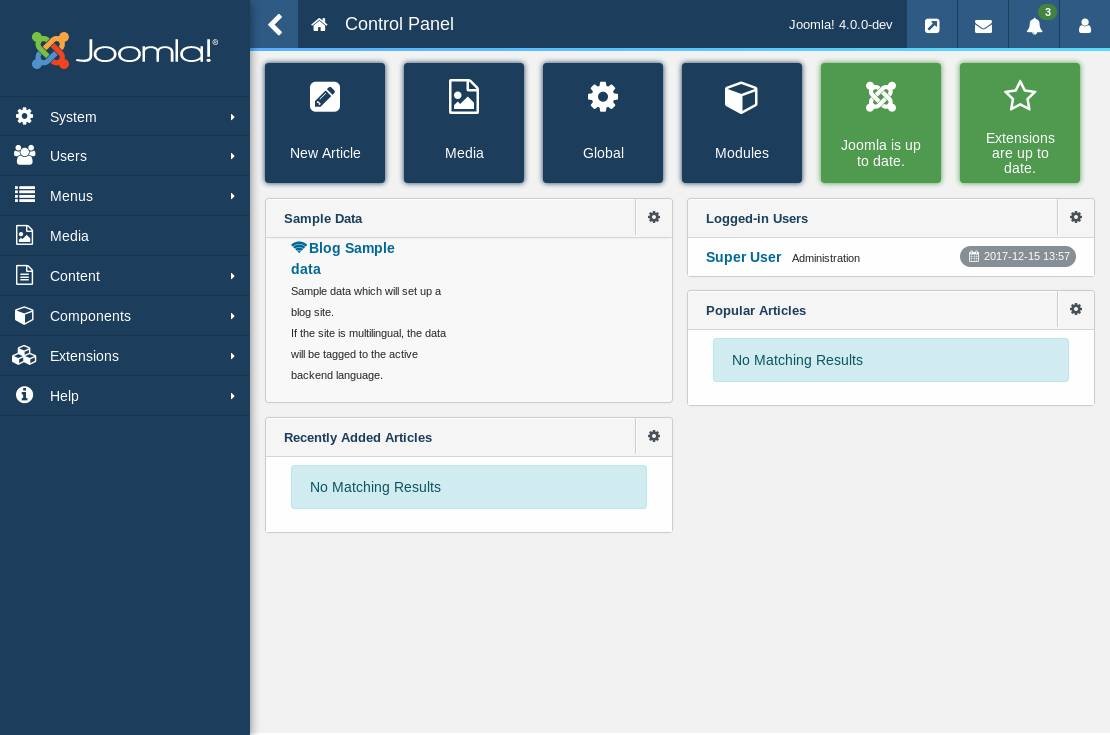Open the System menu item

tap(125, 117)
